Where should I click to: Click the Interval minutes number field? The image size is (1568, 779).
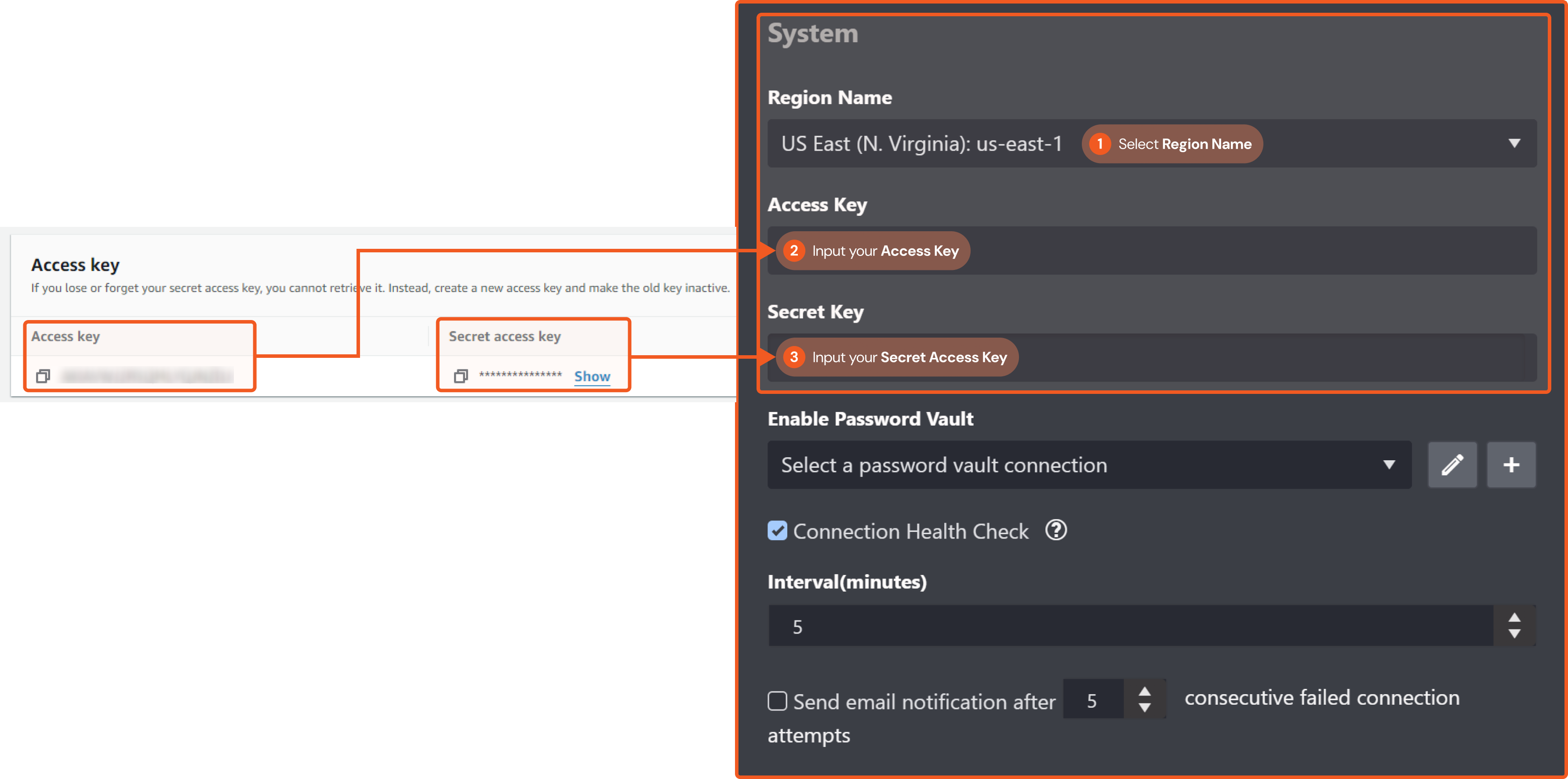click(1126, 626)
